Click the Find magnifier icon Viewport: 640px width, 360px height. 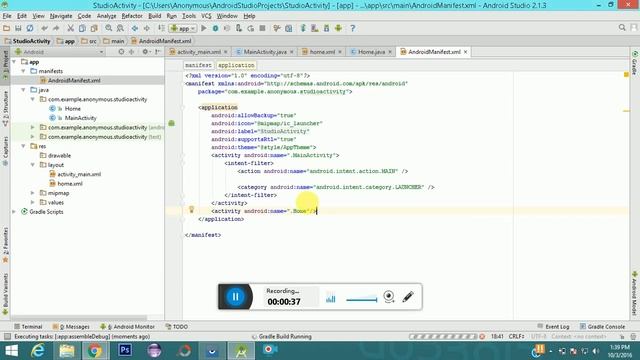click(x=109, y=28)
